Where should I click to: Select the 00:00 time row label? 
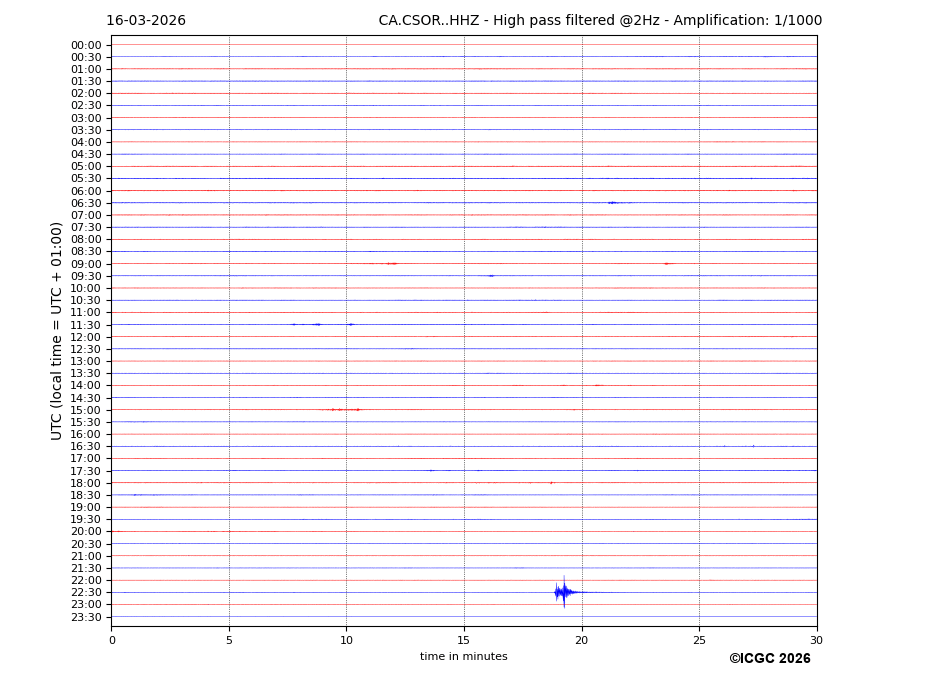[86, 45]
